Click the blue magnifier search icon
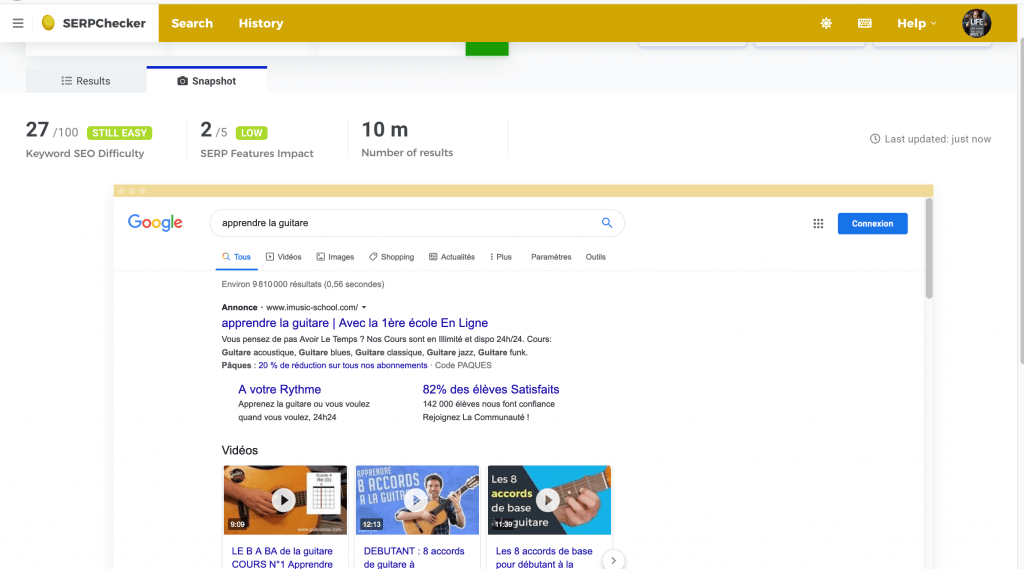 607,223
